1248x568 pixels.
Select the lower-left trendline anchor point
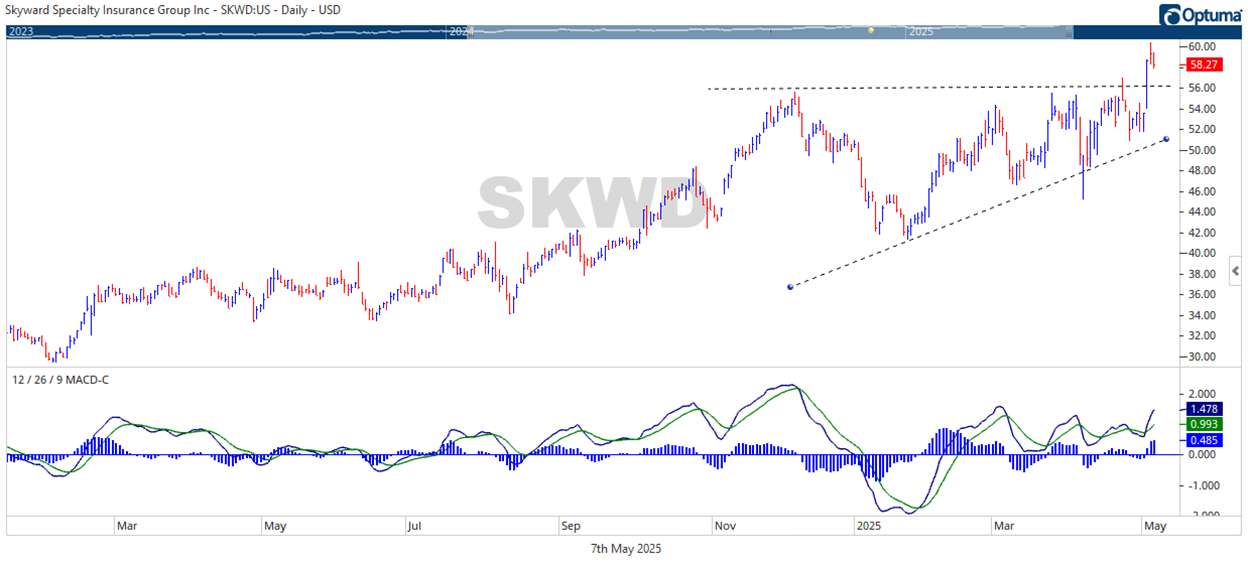coord(790,287)
